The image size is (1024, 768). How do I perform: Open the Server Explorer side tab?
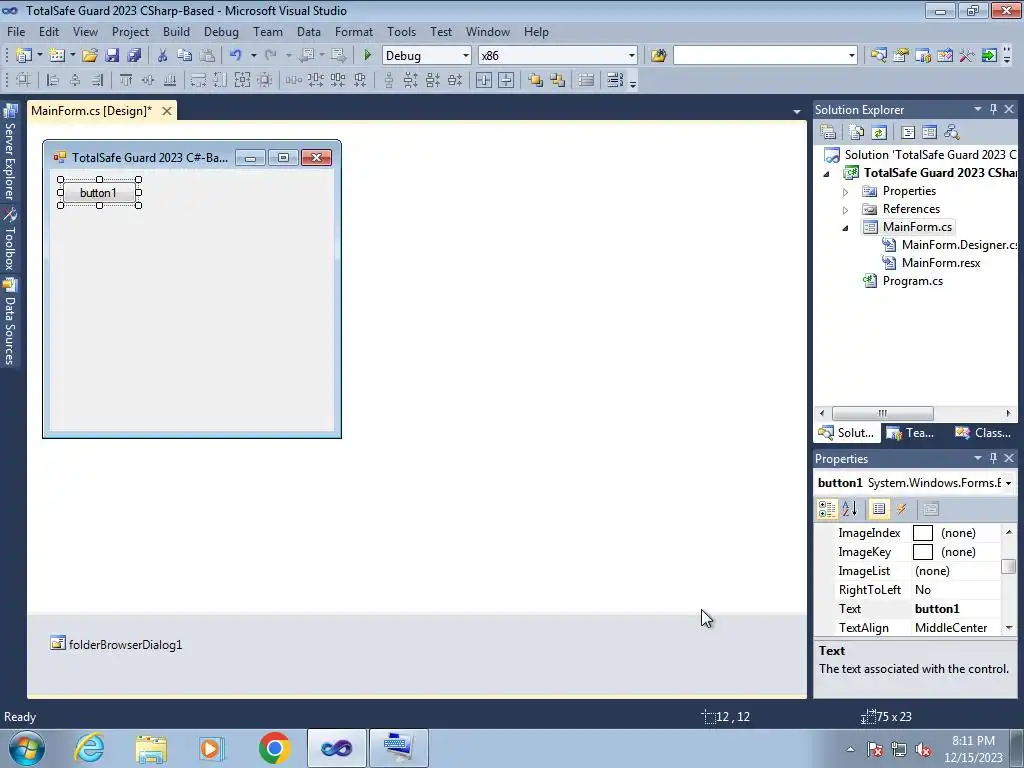coord(9,152)
